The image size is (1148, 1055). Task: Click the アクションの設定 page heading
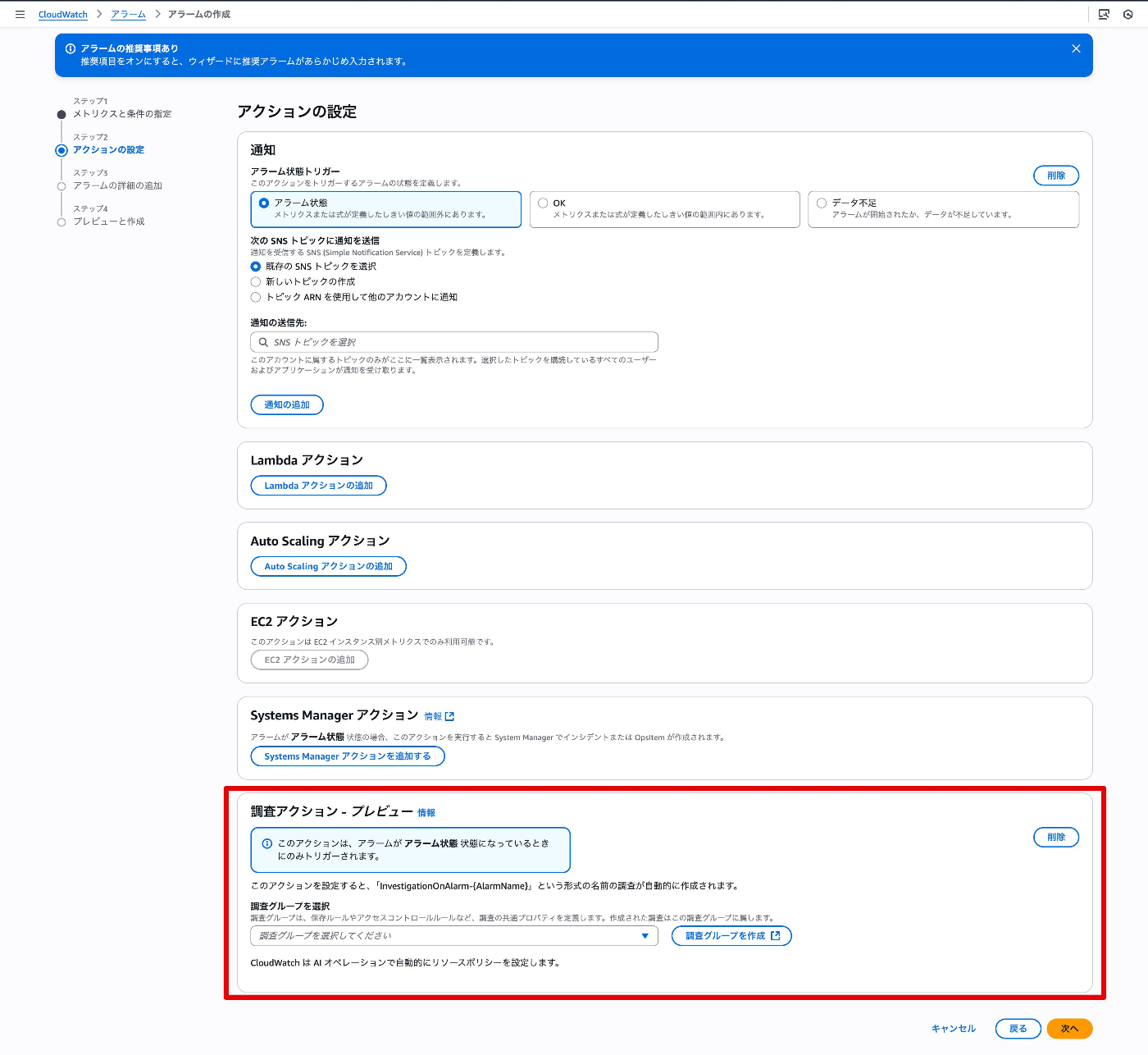tap(297, 112)
